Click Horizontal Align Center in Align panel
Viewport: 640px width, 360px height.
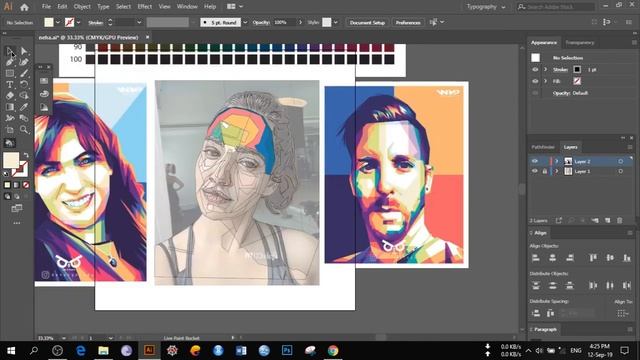tap(553, 258)
